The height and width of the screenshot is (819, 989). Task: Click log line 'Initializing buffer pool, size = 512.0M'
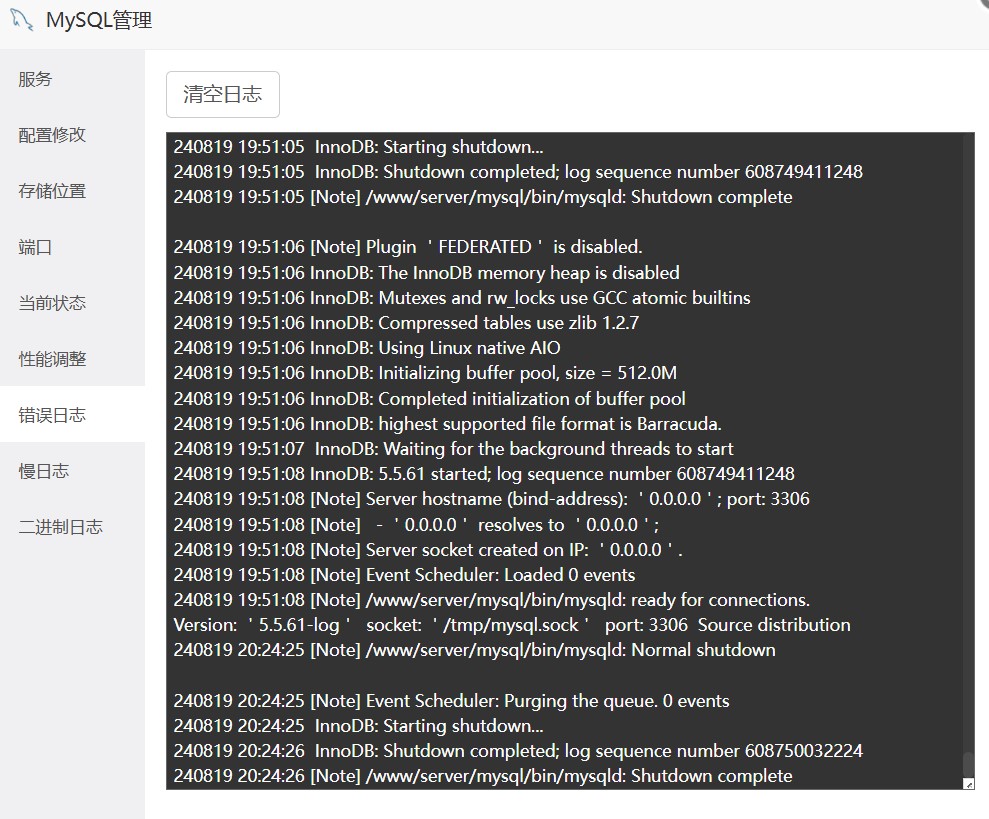[x=425, y=373]
